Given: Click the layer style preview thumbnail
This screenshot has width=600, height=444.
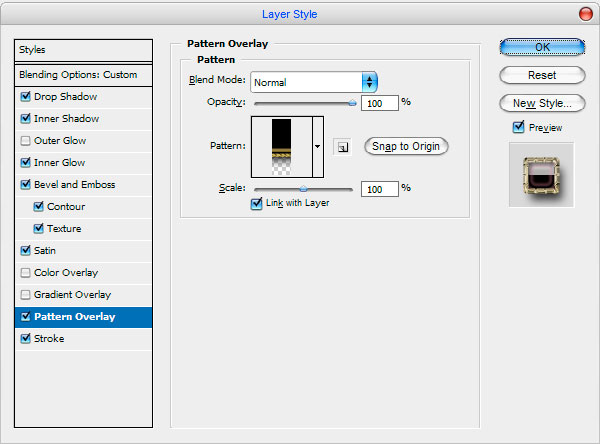Looking at the screenshot, I should point(541,175).
